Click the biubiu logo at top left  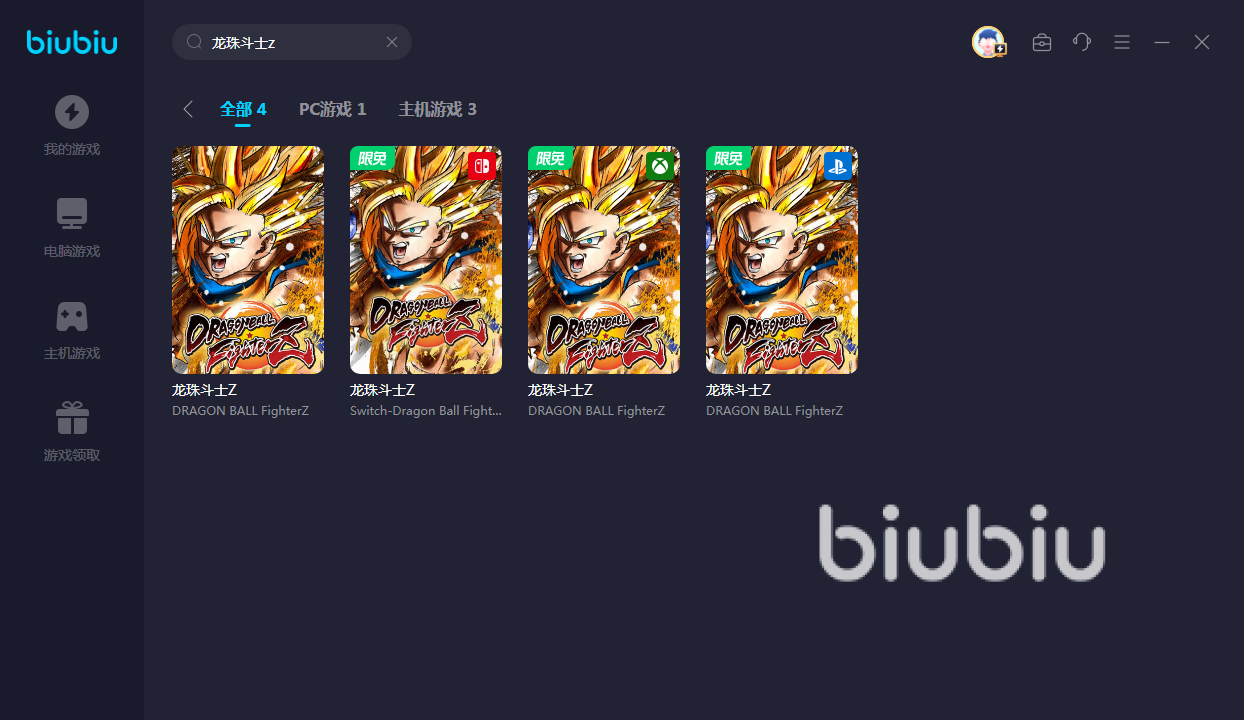click(x=72, y=42)
